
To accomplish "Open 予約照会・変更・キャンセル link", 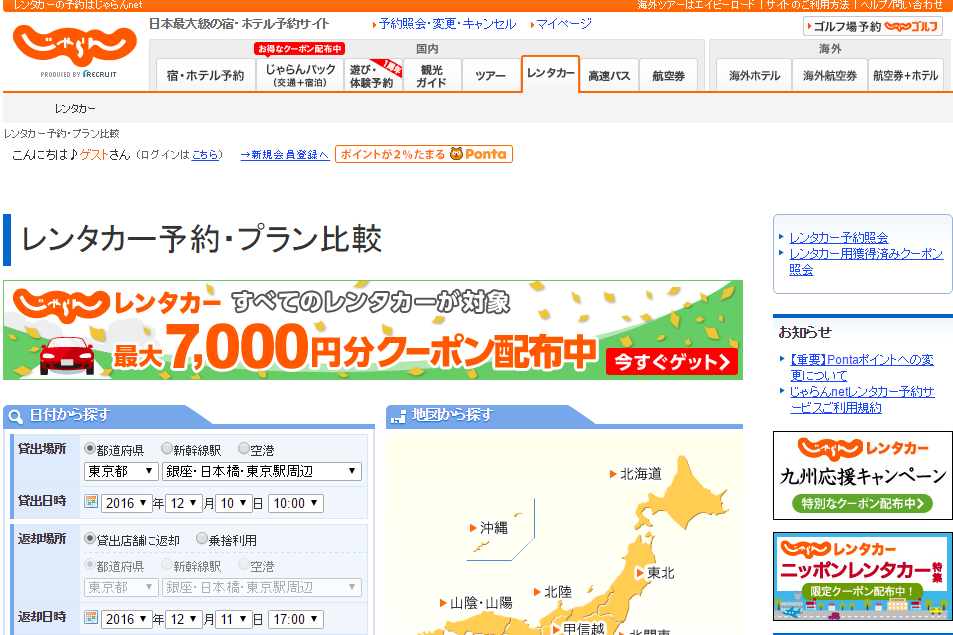I will click(x=447, y=24).
